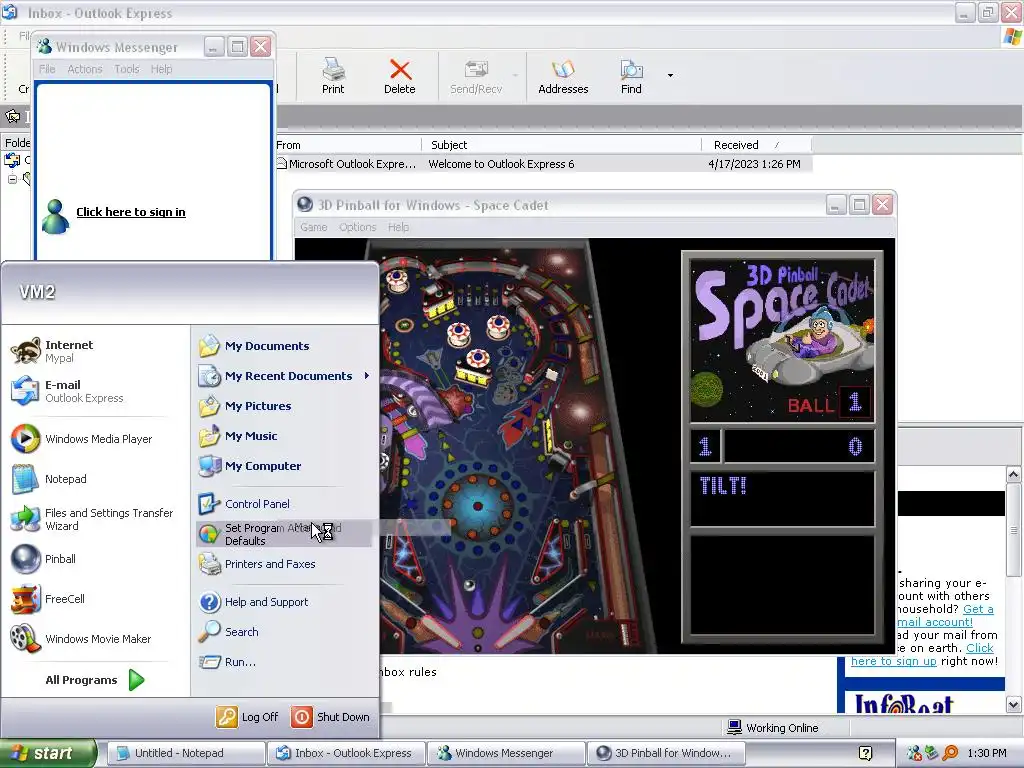The height and width of the screenshot is (768, 1024).
Task: Launch Notepad from Start menu
Action: pos(49,479)
